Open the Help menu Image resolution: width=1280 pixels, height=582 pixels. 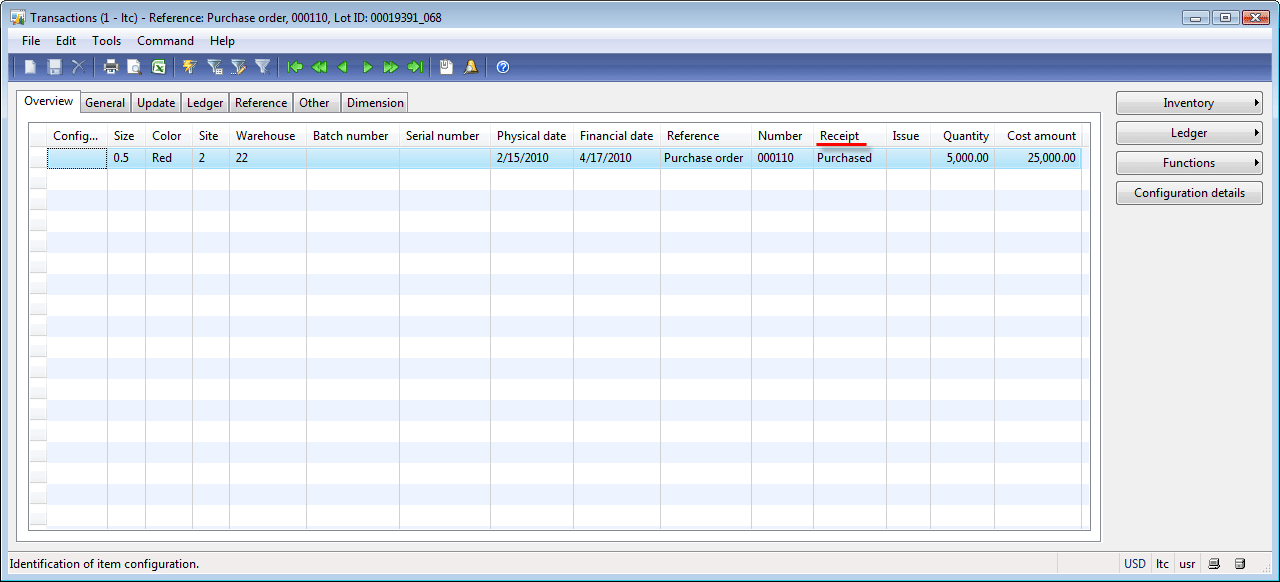[222, 41]
